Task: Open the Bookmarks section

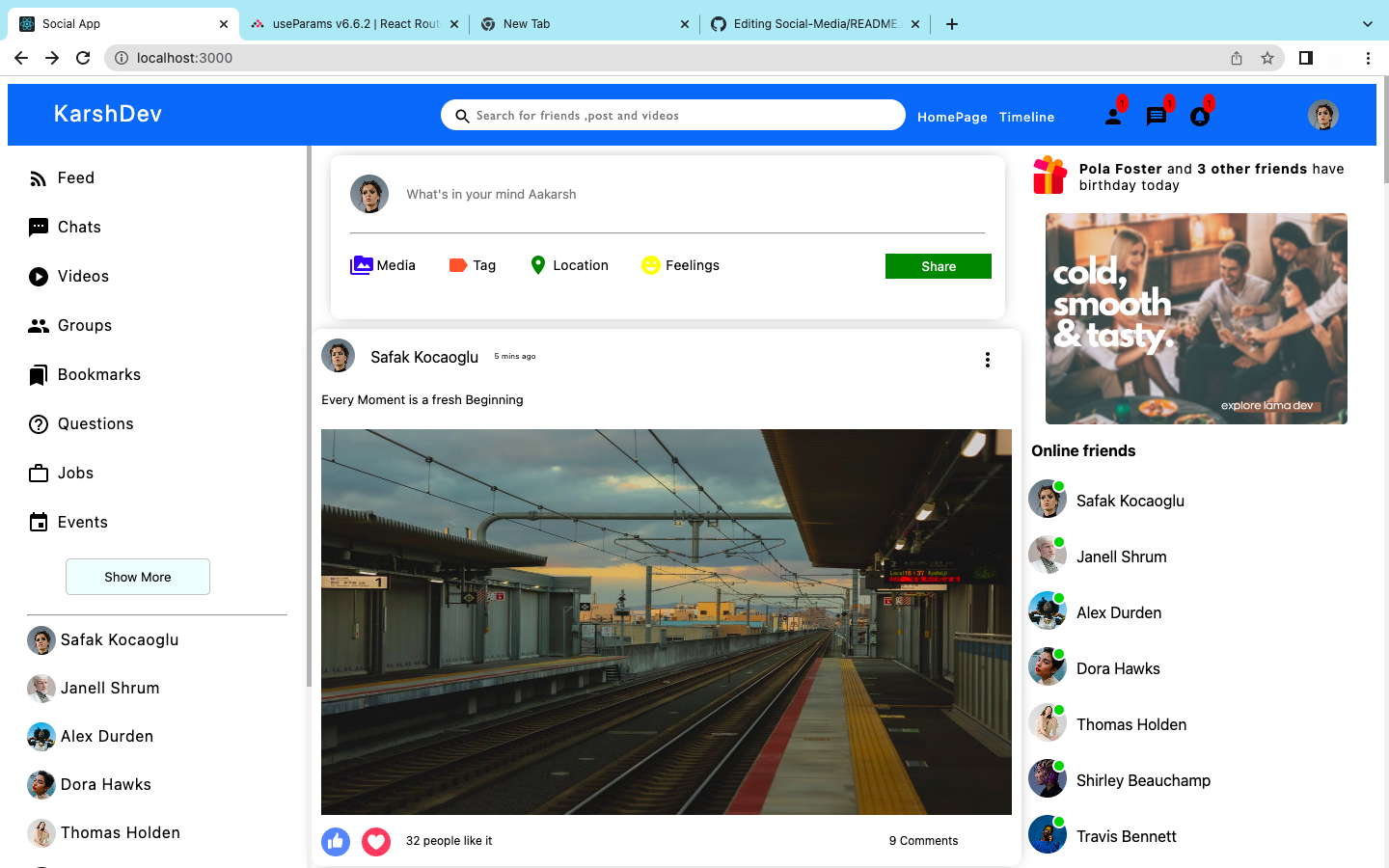Action: tap(99, 374)
